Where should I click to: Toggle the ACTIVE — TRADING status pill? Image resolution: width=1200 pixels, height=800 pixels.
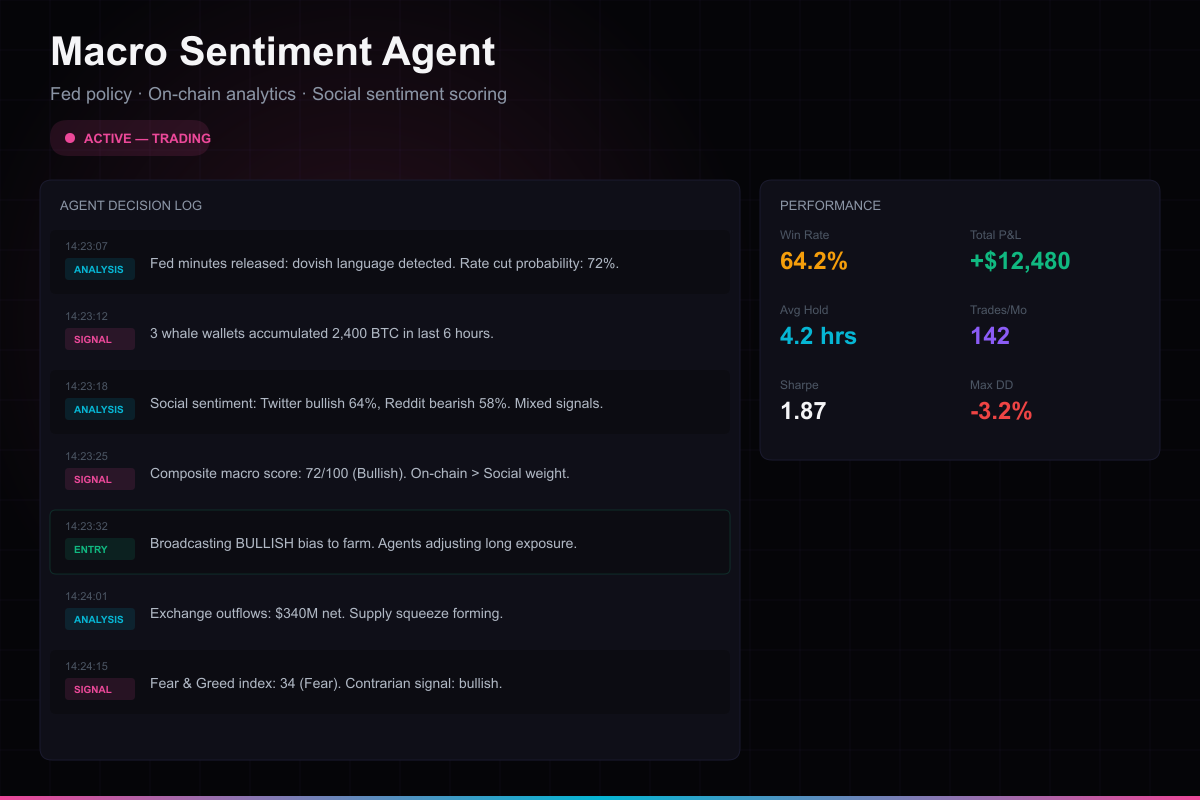pos(130,137)
